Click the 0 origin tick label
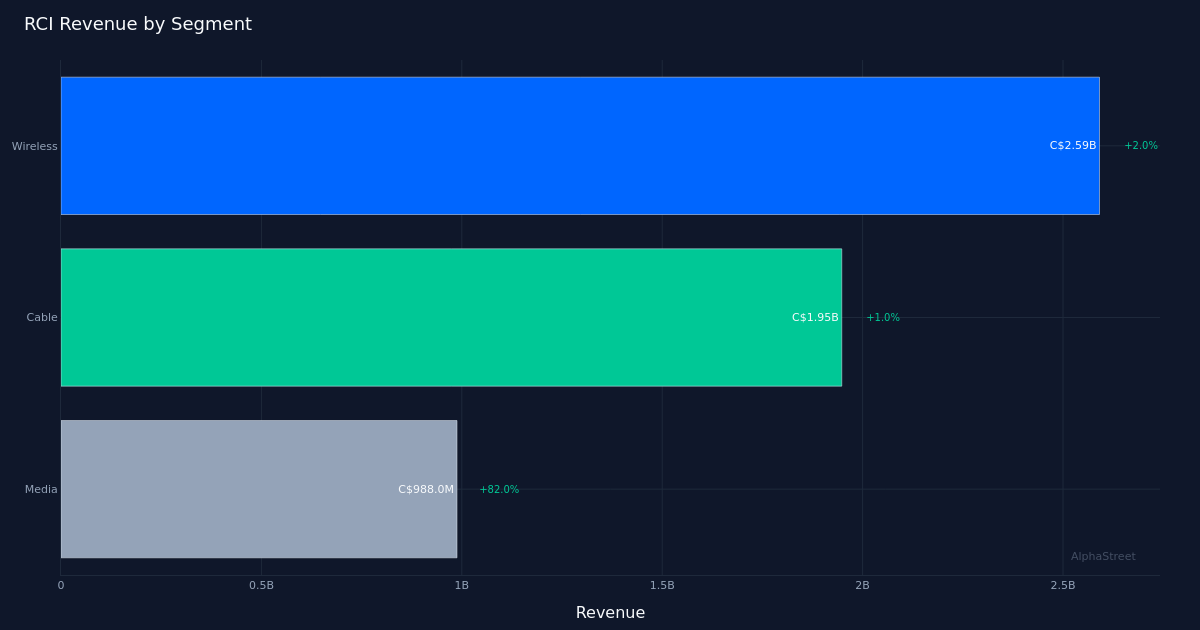The image size is (1200, 630). point(61,585)
